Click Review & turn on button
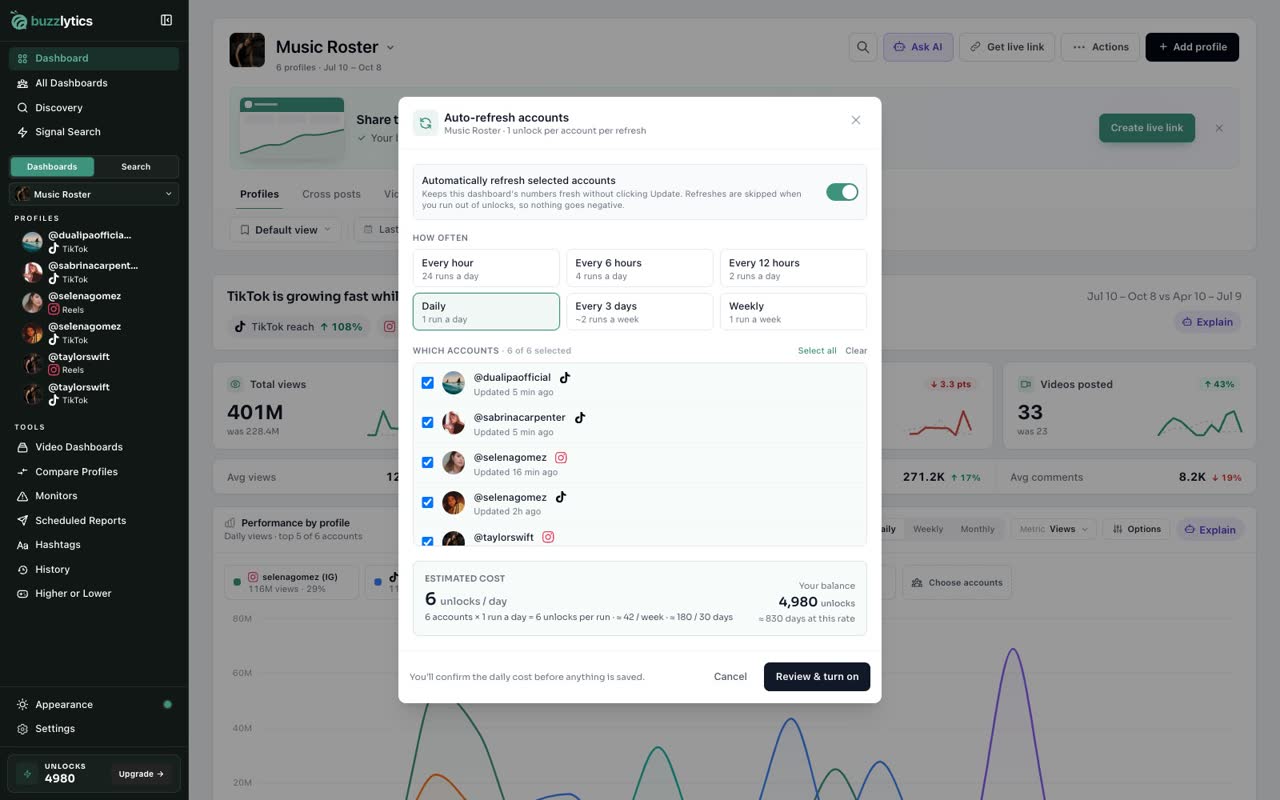Image resolution: width=1280 pixels, height=800 pixels. pyautogui.click(x=817, y=676)
